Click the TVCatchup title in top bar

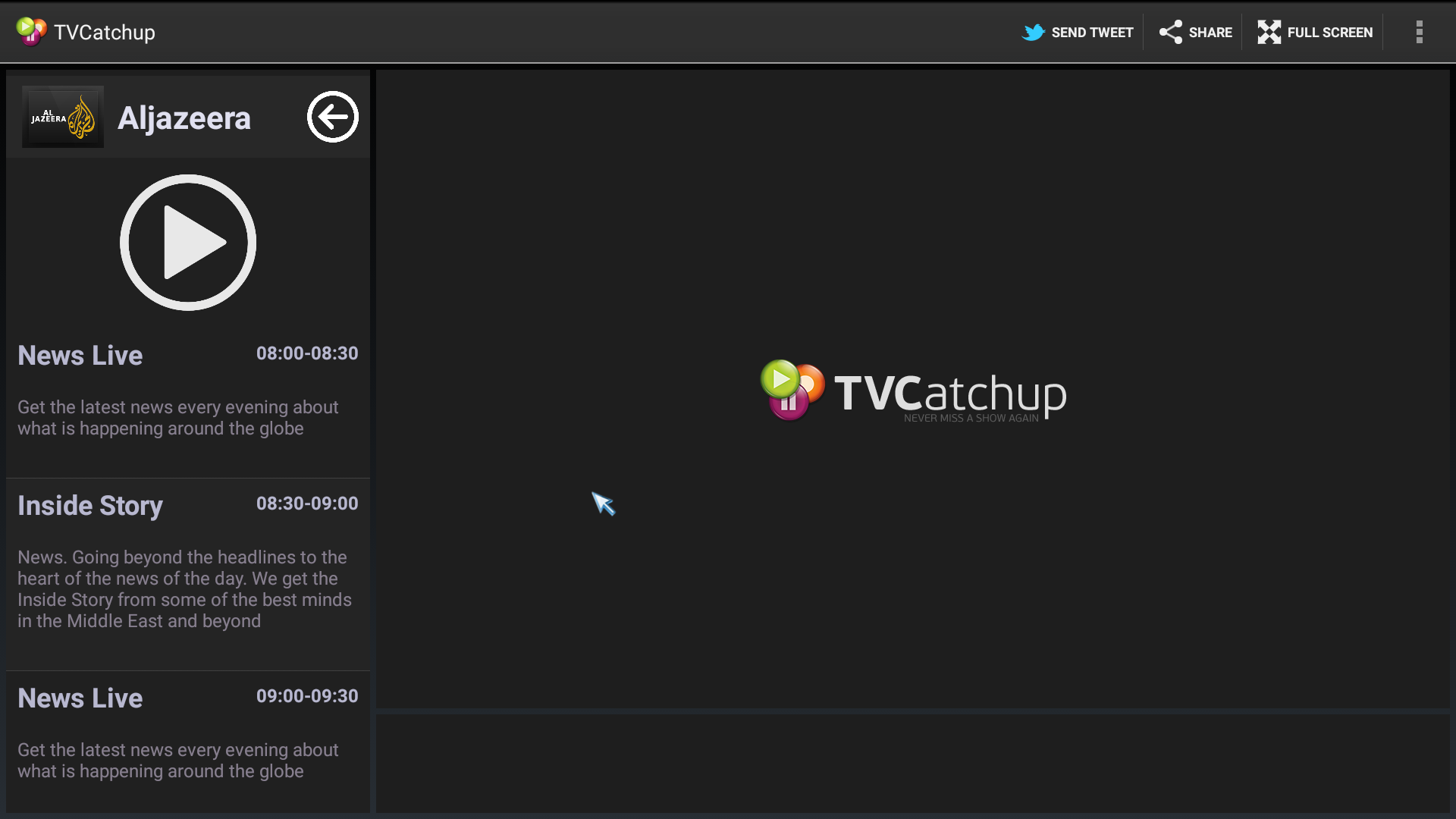point(105,33)
